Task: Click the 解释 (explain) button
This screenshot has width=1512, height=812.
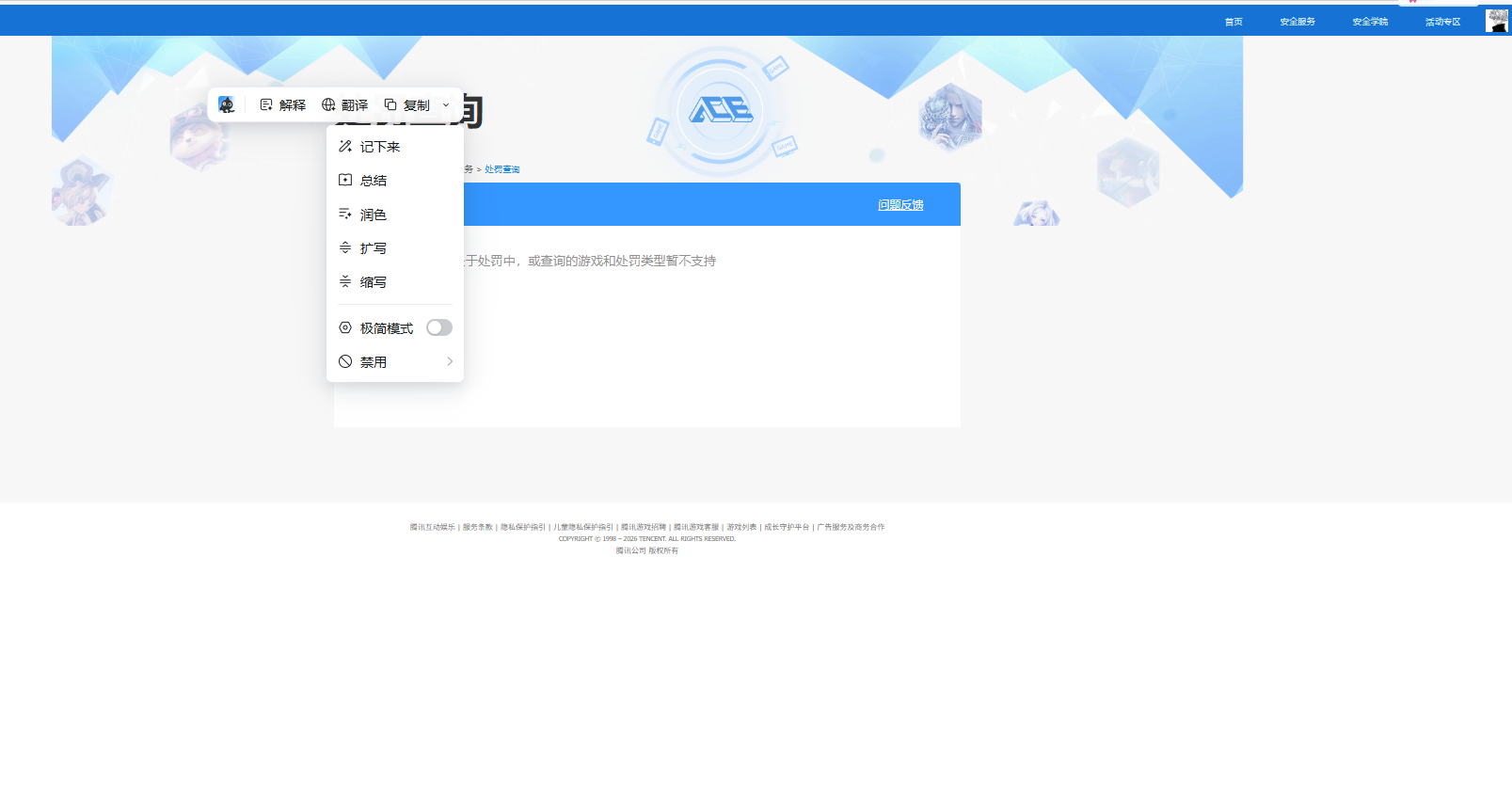Action: (x=283, y=104)
